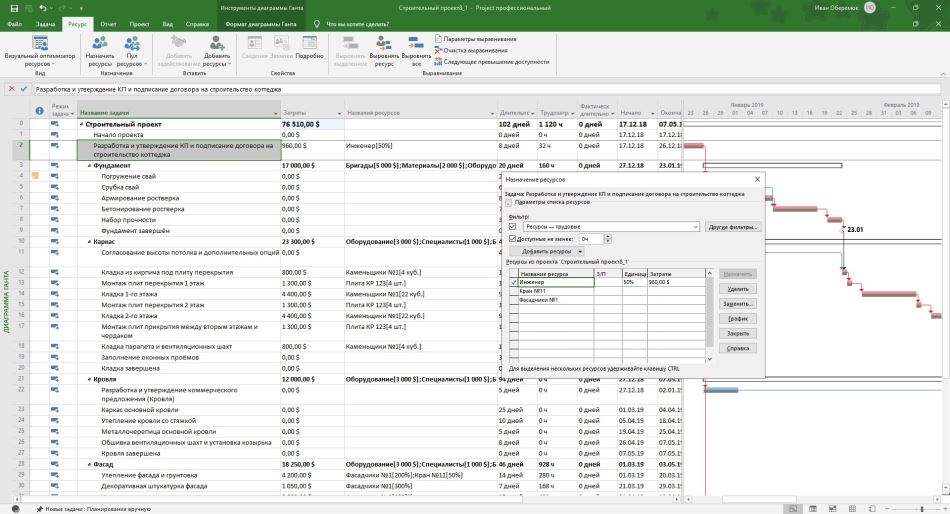Screen dimensions: 950x514
Task: Open Название задачи column filter dropdown
Action: 276,113
